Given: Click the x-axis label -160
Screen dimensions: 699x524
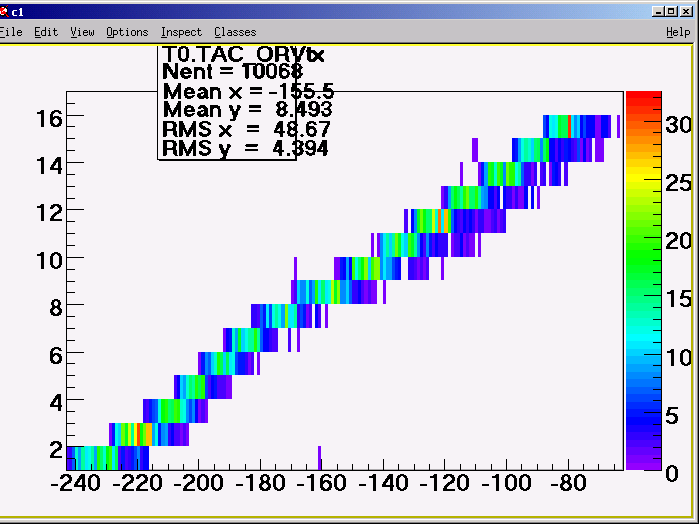Looking at the screenshot, I should tap(321, 483).
